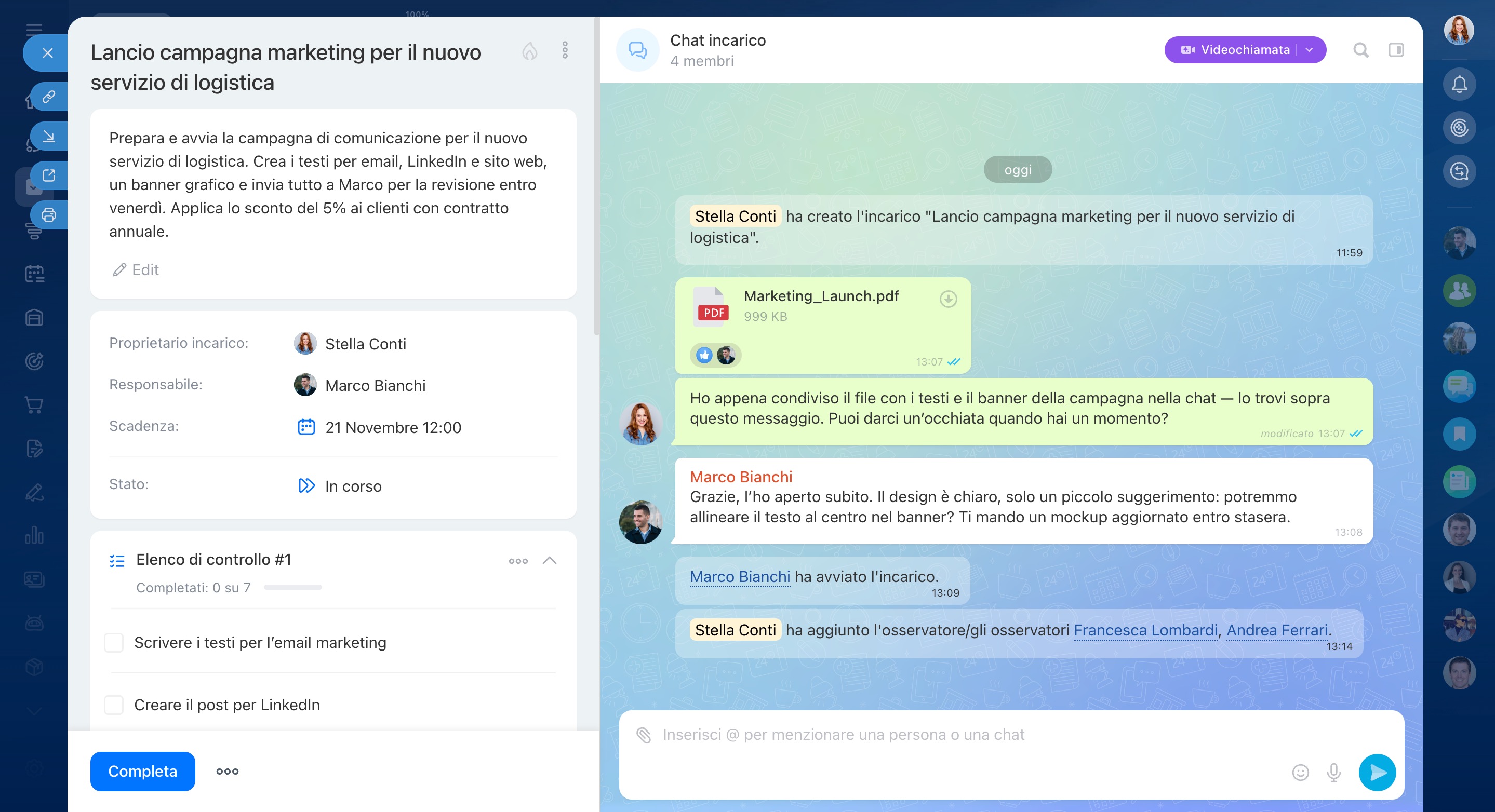Image resolution: width=1495 pixels, height=812 pixels.
Task: Click the print task icon
Action: point(49,215)
